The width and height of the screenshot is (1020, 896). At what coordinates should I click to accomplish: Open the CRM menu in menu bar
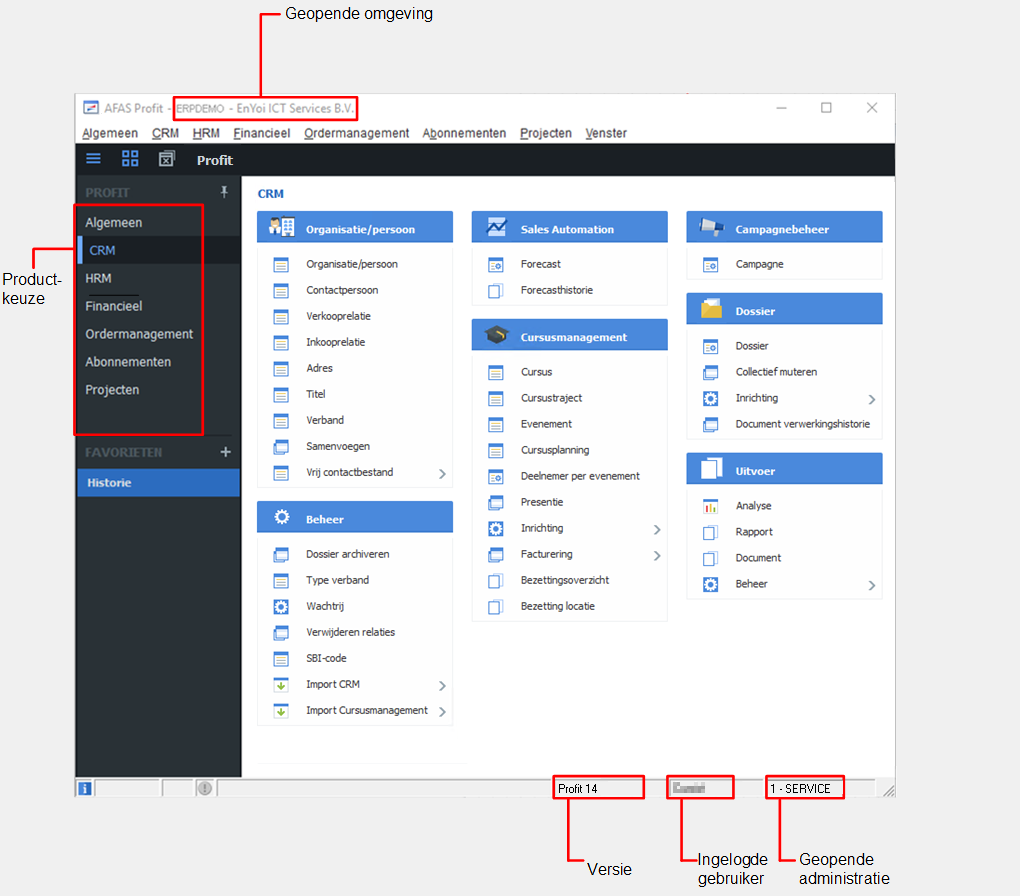coord(165,133)
